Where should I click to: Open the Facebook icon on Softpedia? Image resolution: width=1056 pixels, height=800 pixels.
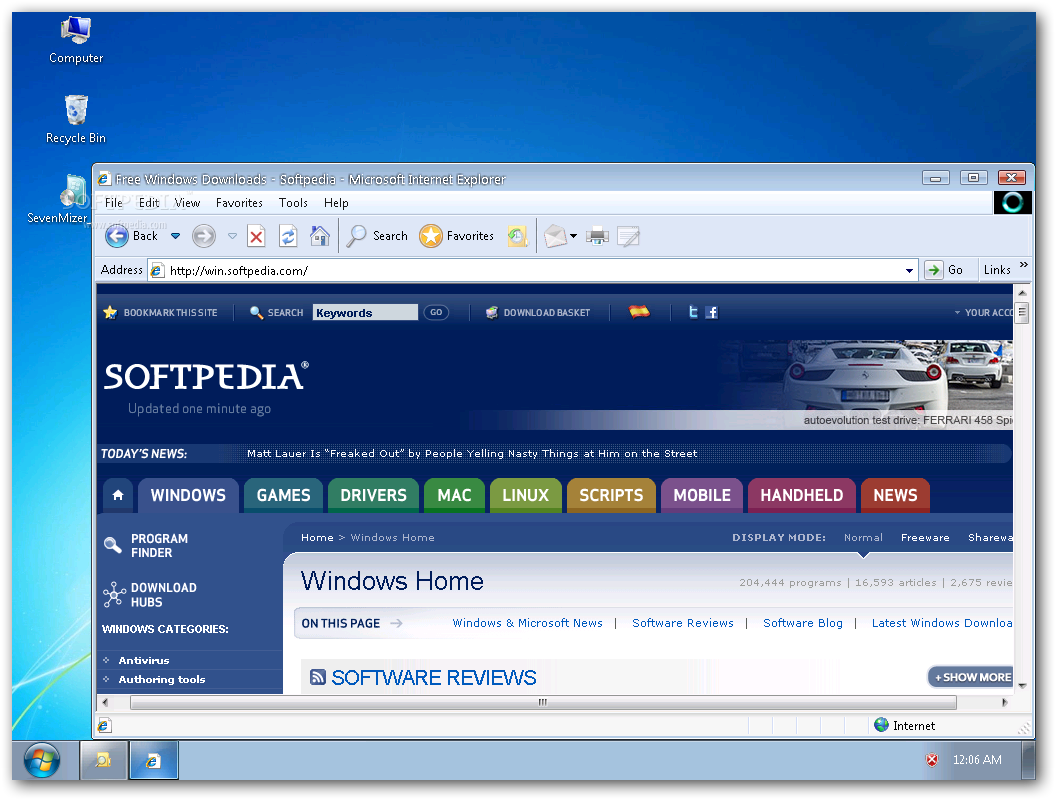pos(712,312)
